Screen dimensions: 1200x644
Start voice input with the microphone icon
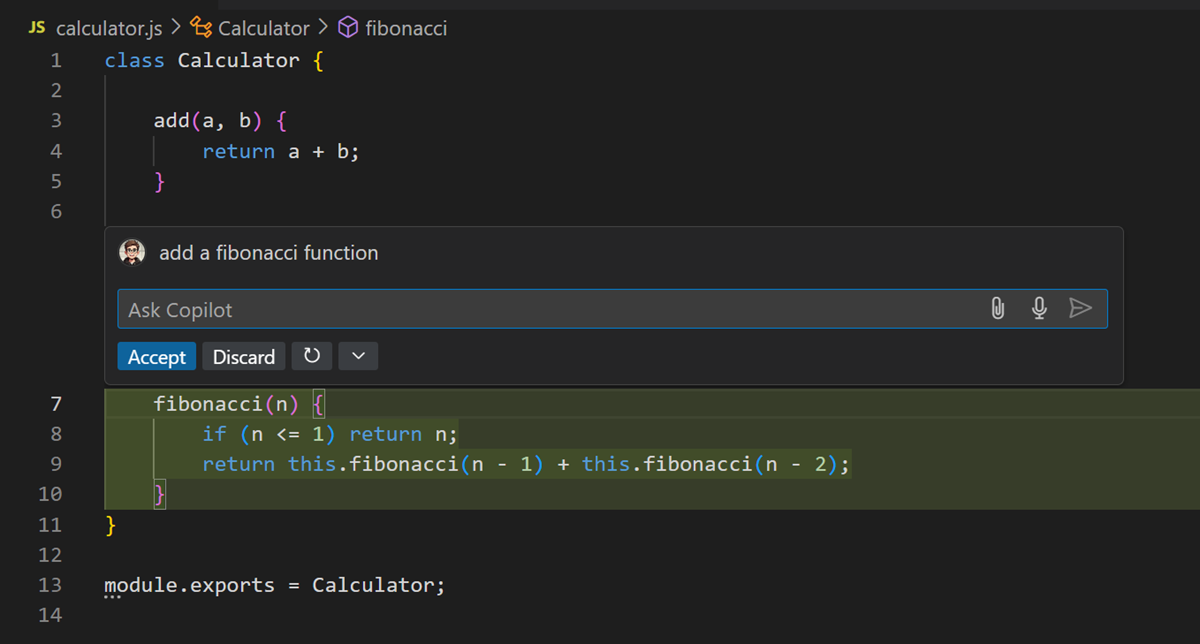[x=1039, y=308]
